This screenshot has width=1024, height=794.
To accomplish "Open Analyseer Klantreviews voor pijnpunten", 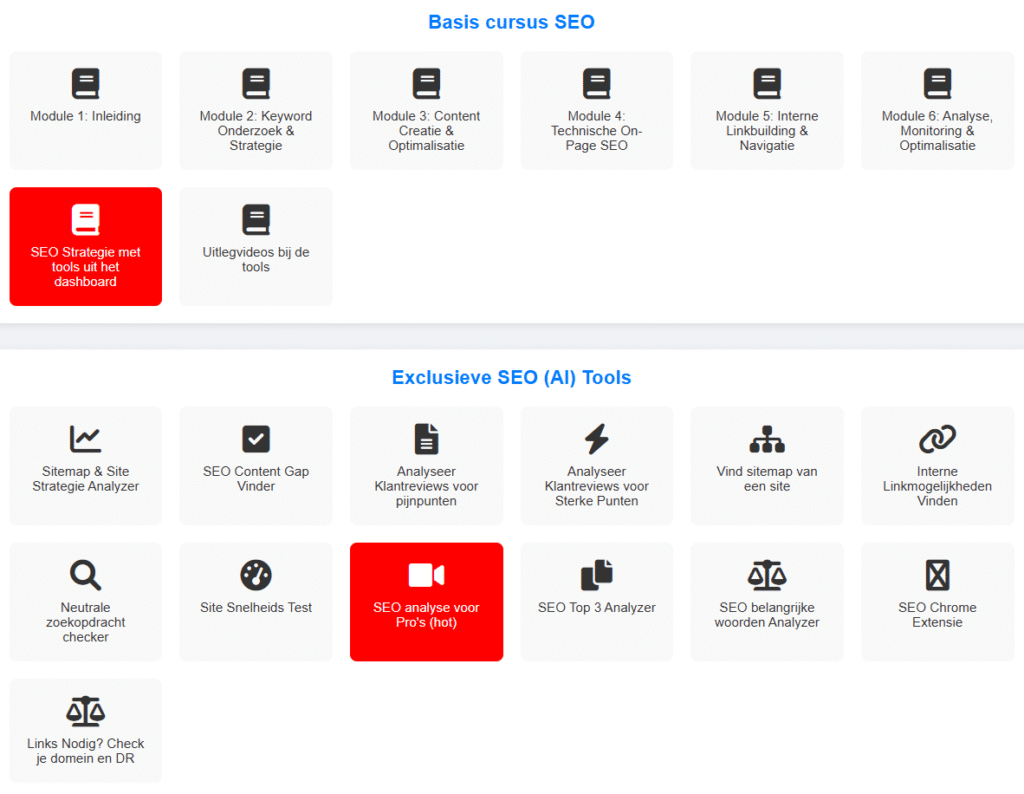I will [426, 465].
